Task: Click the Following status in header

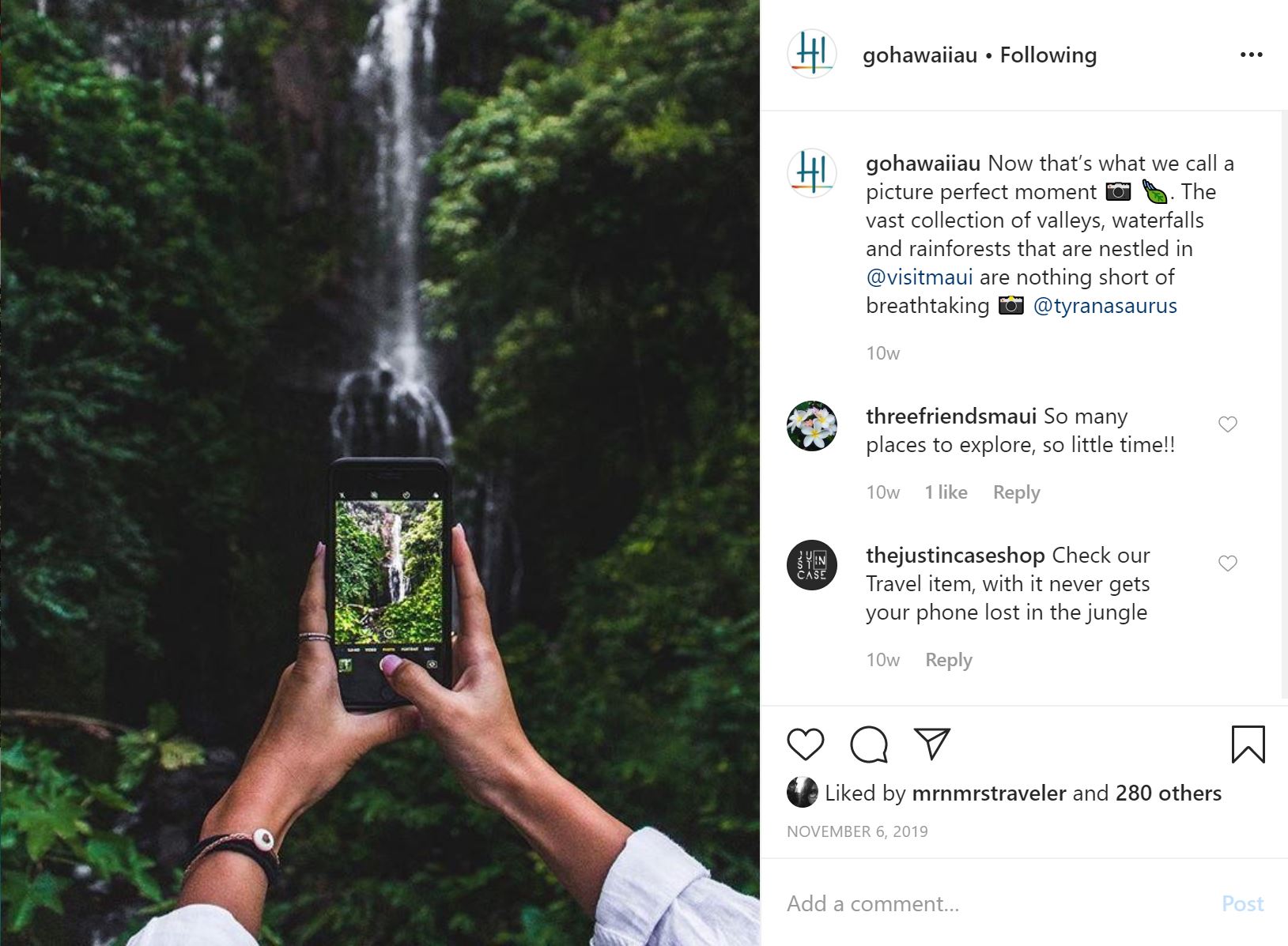Action: [1048, 55]
